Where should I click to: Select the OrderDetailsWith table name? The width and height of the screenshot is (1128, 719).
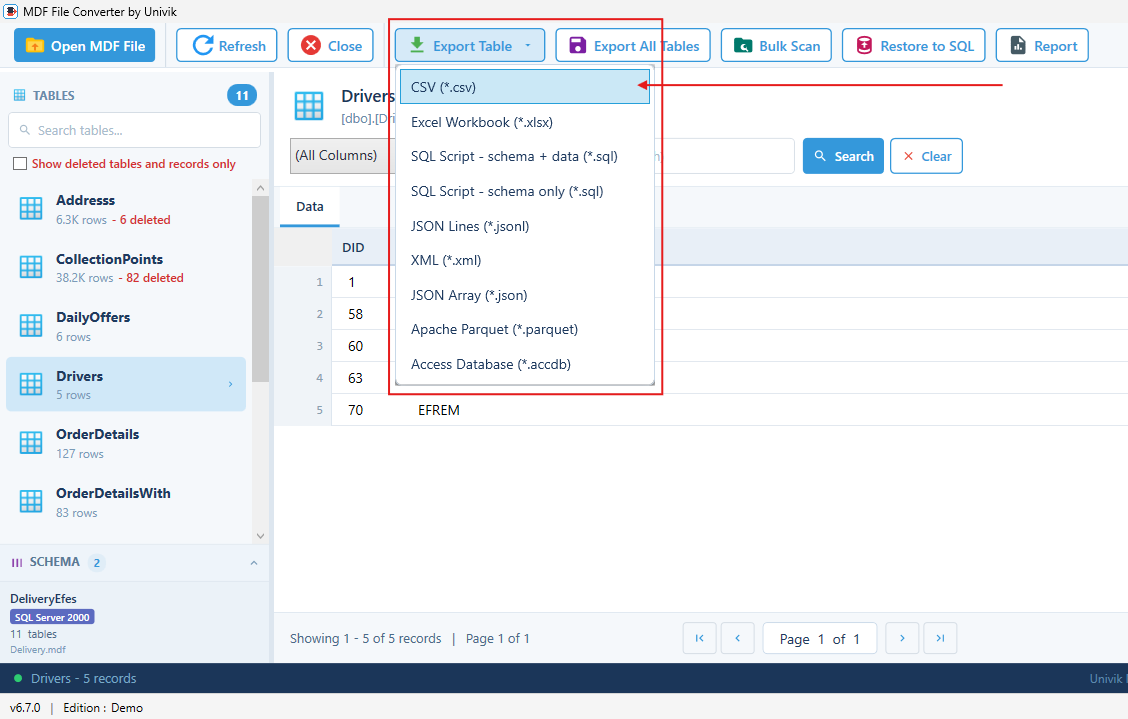(113, 493)
